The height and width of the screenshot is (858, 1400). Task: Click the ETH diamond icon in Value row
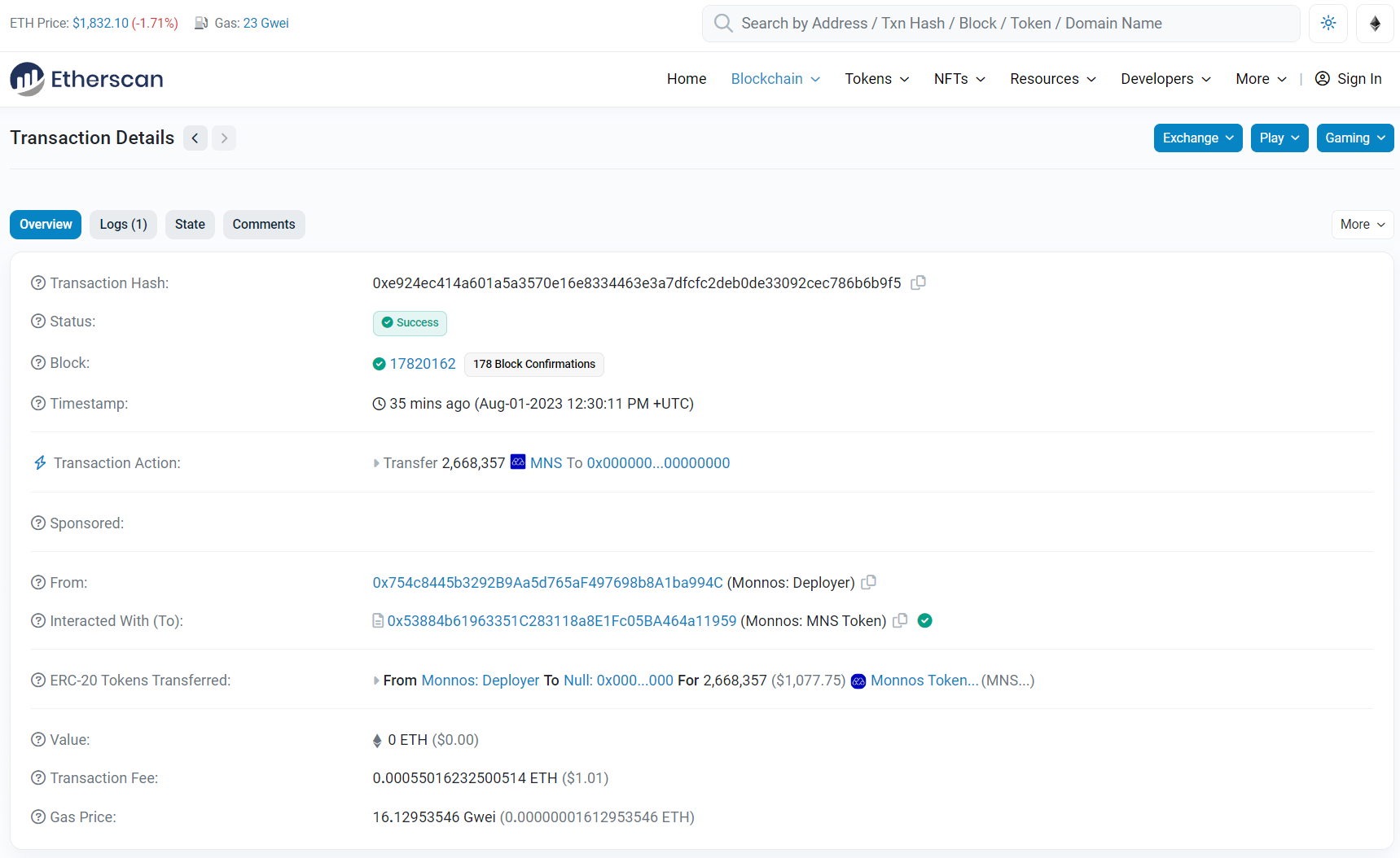click(x=377, y=741)
